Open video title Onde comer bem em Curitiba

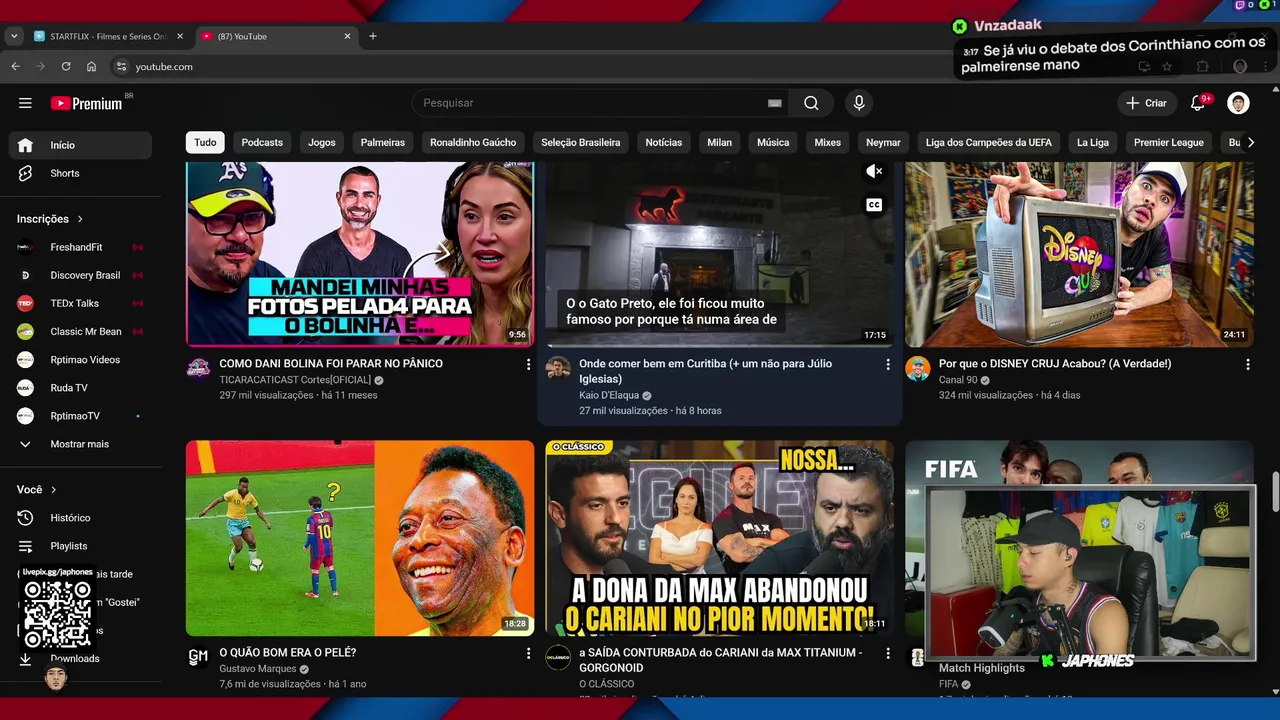[x=705, y=371]
